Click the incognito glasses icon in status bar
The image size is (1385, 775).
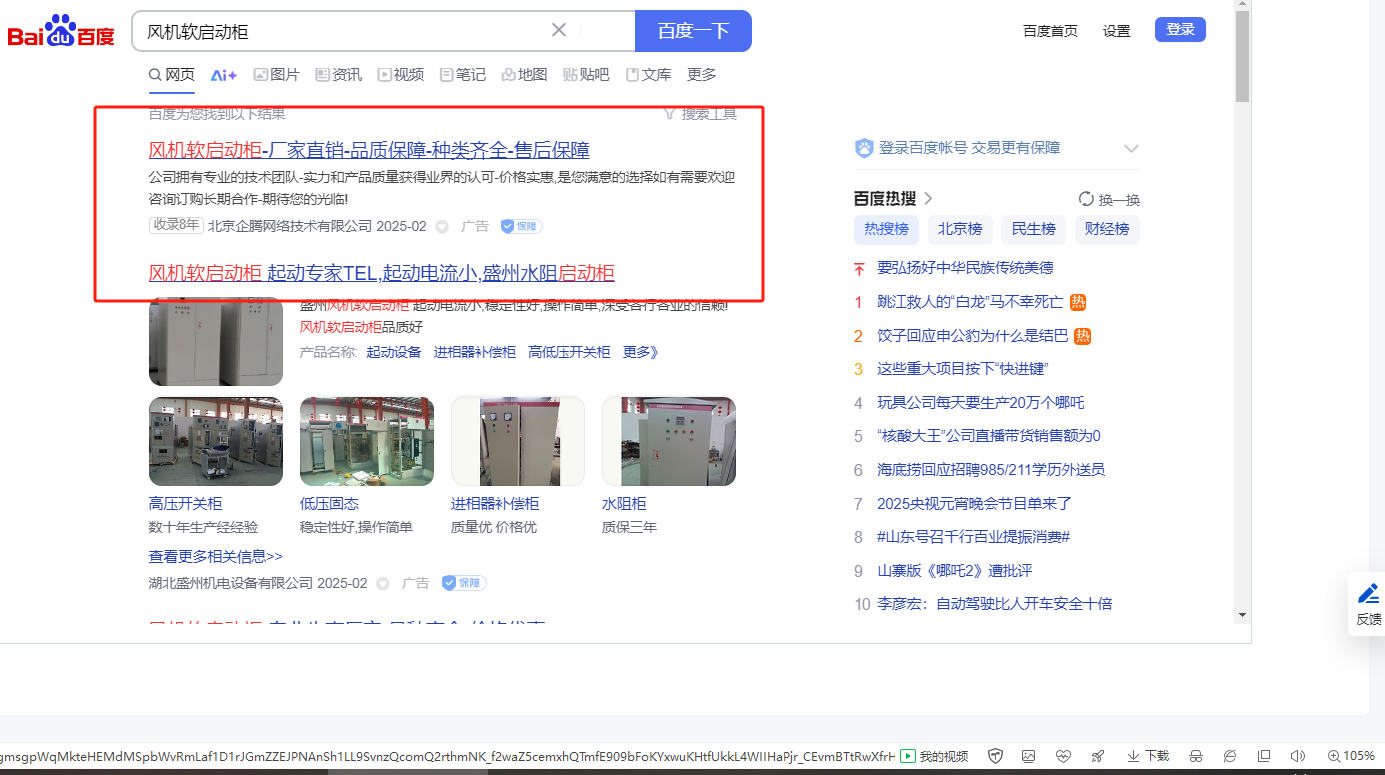[1195, 756]
